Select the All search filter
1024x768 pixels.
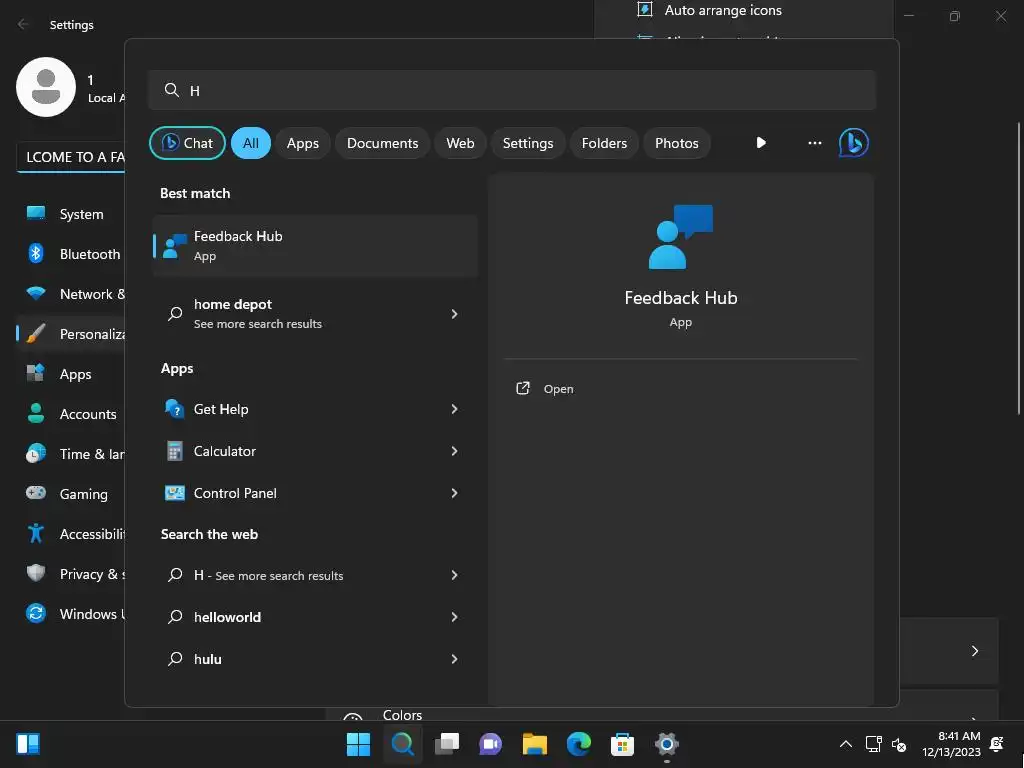click(251, 143)
